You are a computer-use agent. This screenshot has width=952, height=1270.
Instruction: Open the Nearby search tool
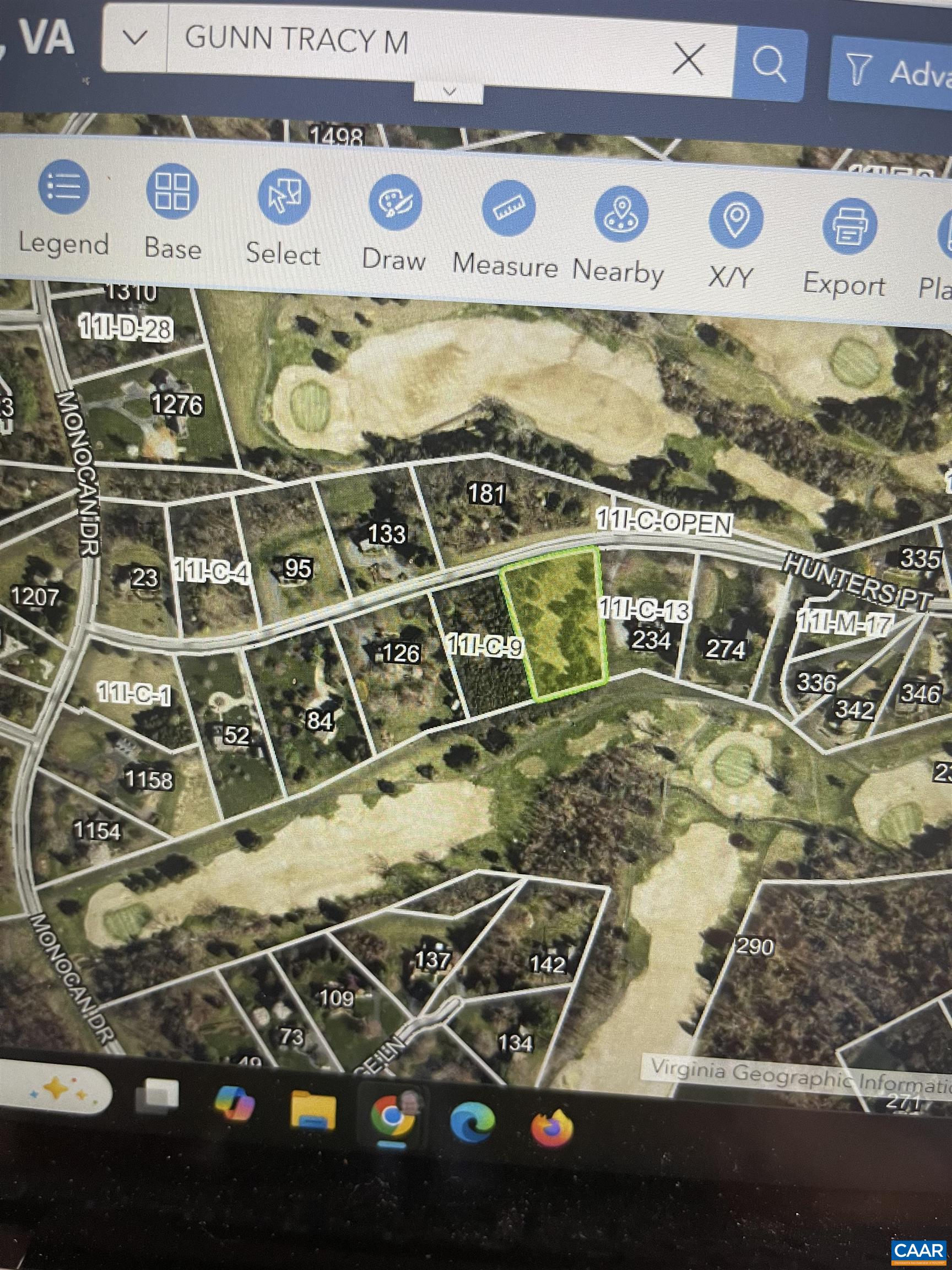coord(621,214)
